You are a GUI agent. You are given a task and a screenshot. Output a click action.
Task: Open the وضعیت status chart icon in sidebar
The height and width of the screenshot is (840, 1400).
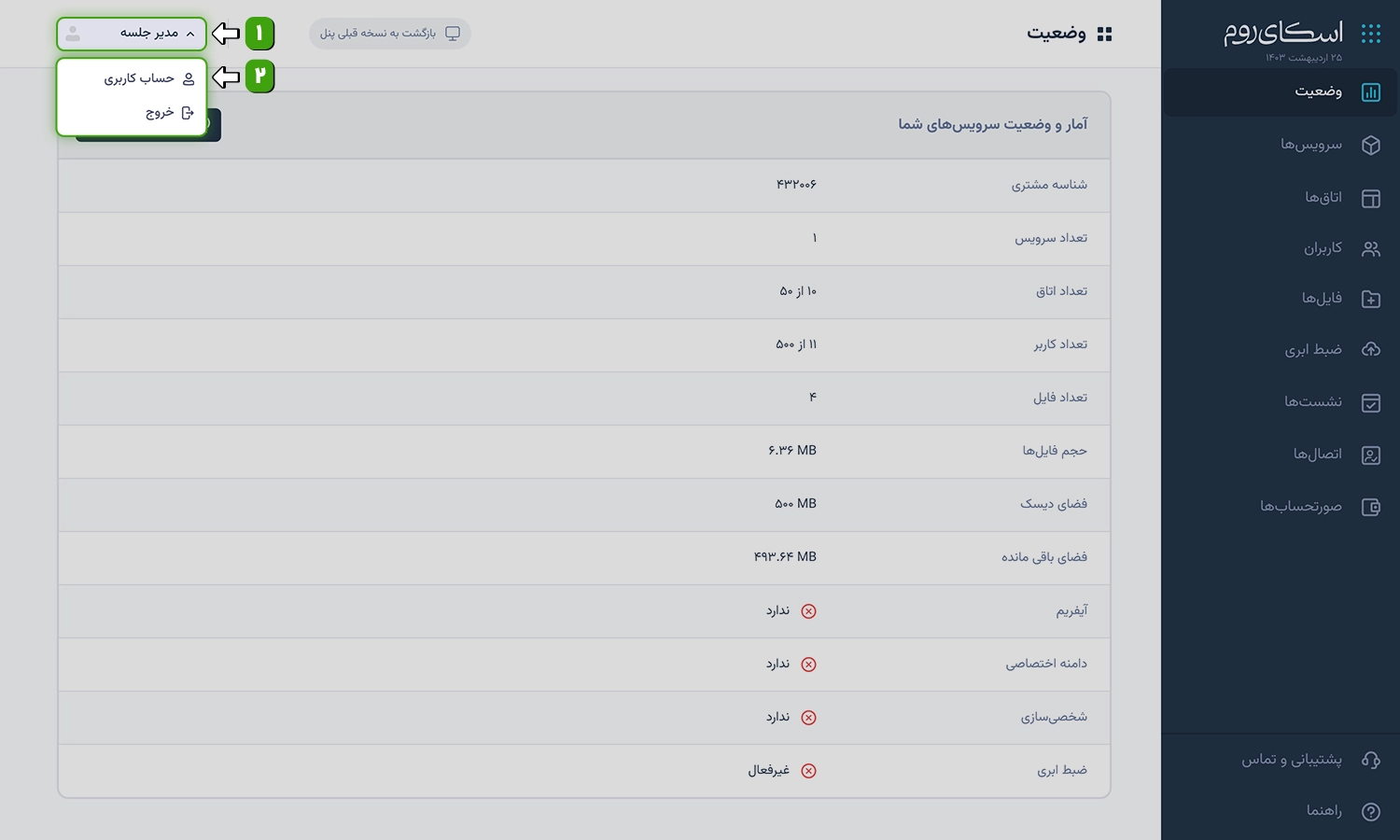(x=1370, y=91)
